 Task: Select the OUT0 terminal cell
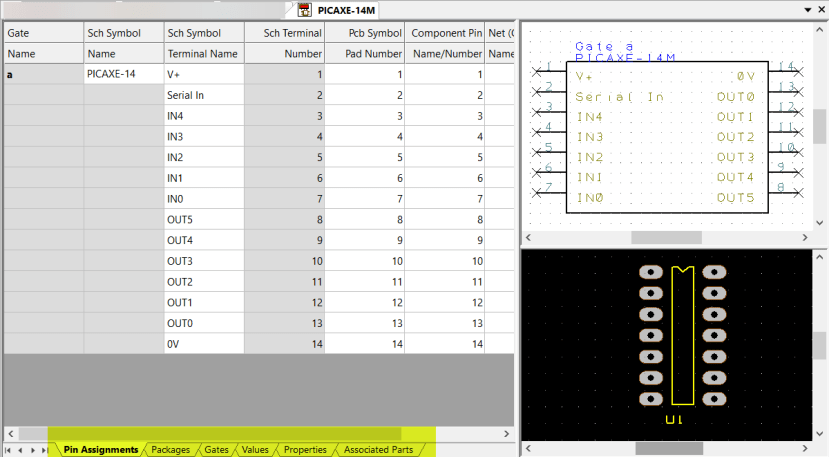coord(204,323)
